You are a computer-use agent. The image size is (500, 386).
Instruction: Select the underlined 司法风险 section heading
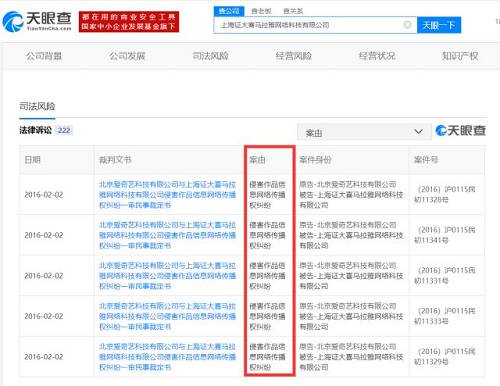tap(37, 106)
